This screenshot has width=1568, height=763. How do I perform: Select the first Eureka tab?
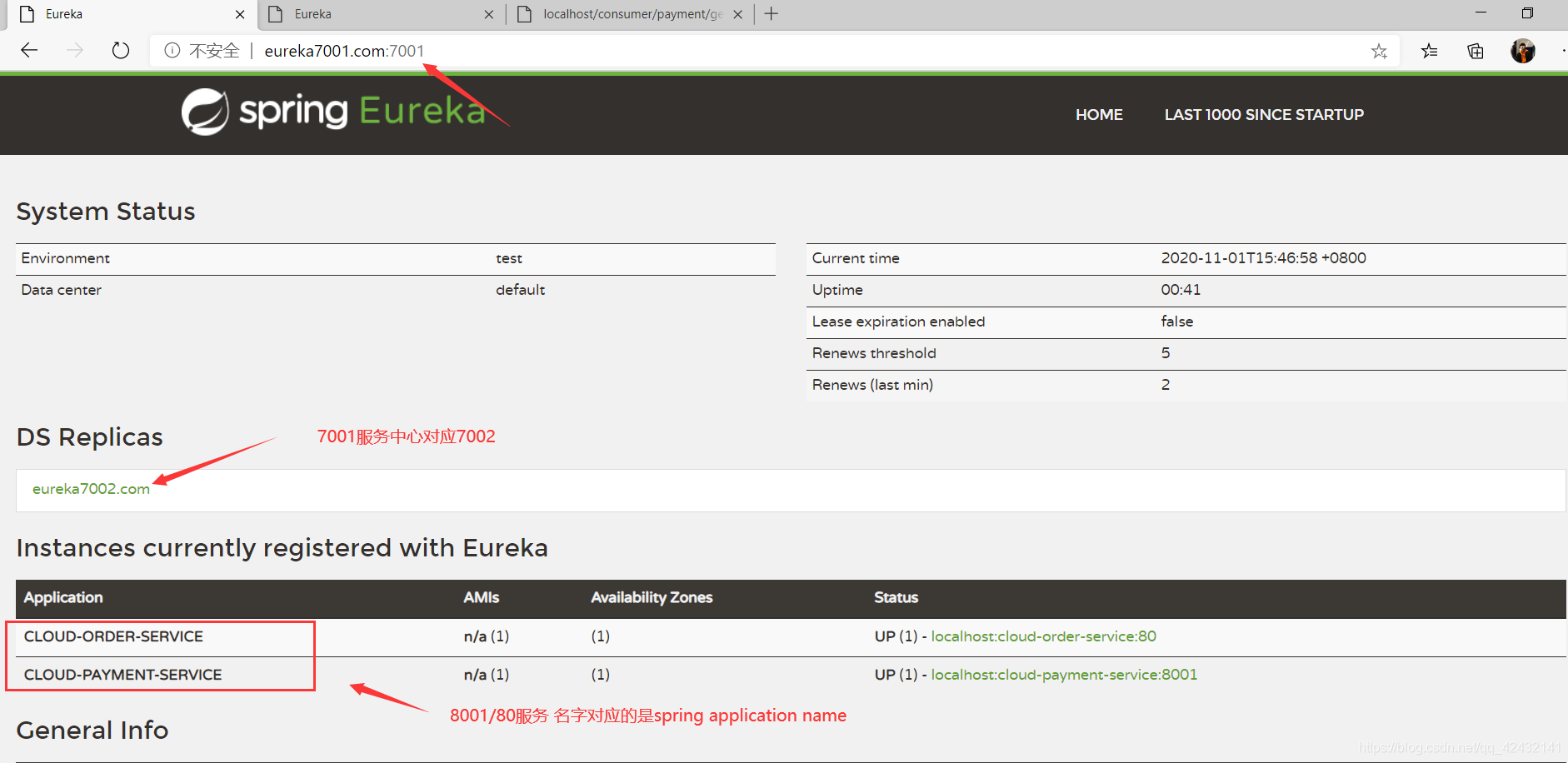click(x=131, y=14)
